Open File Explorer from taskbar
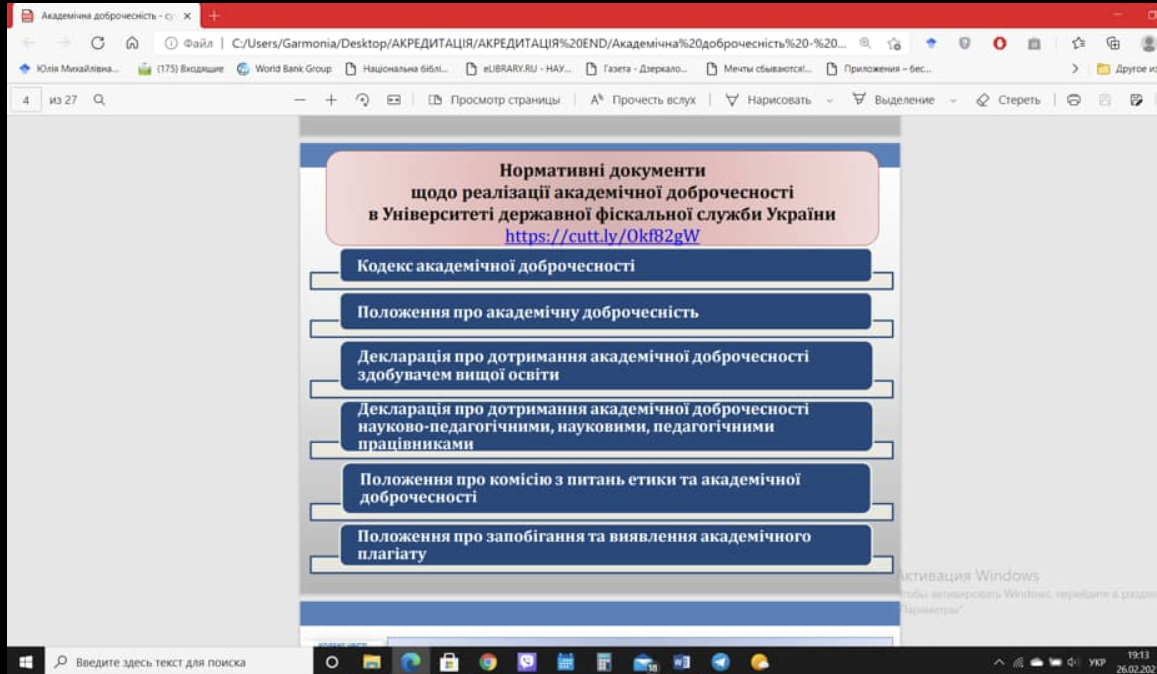This screenshot has height=674, width=1157. click(371, 662)
